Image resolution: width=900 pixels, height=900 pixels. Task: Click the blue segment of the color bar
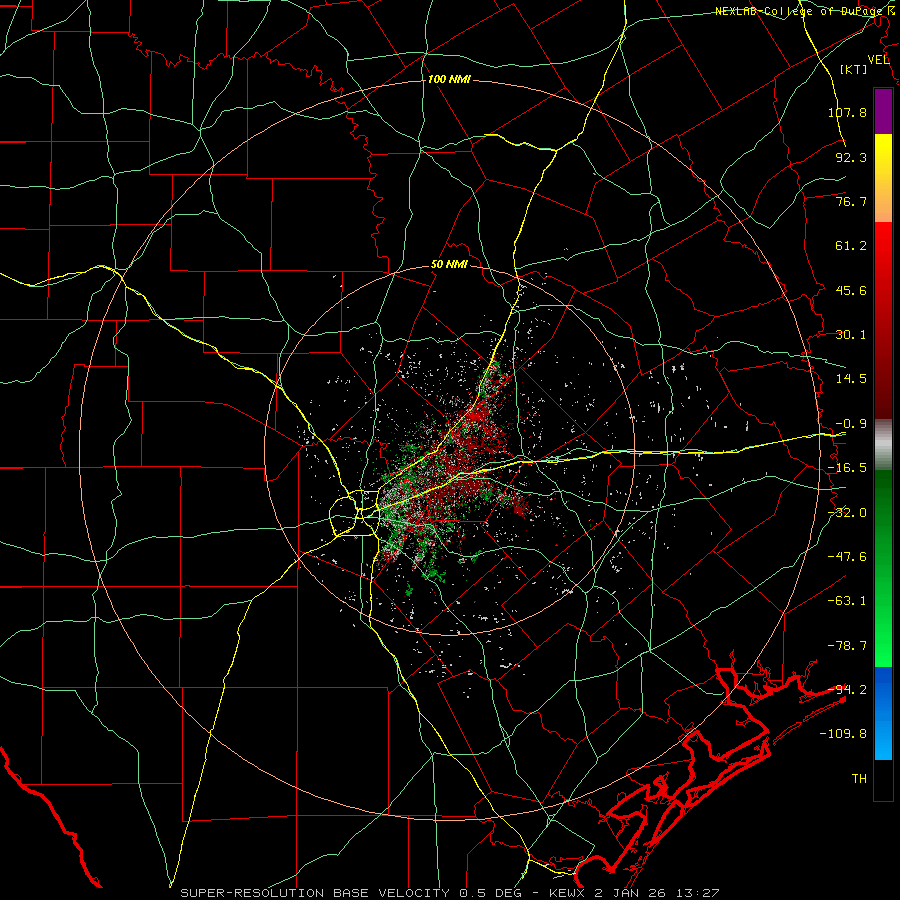pos(883,713)
